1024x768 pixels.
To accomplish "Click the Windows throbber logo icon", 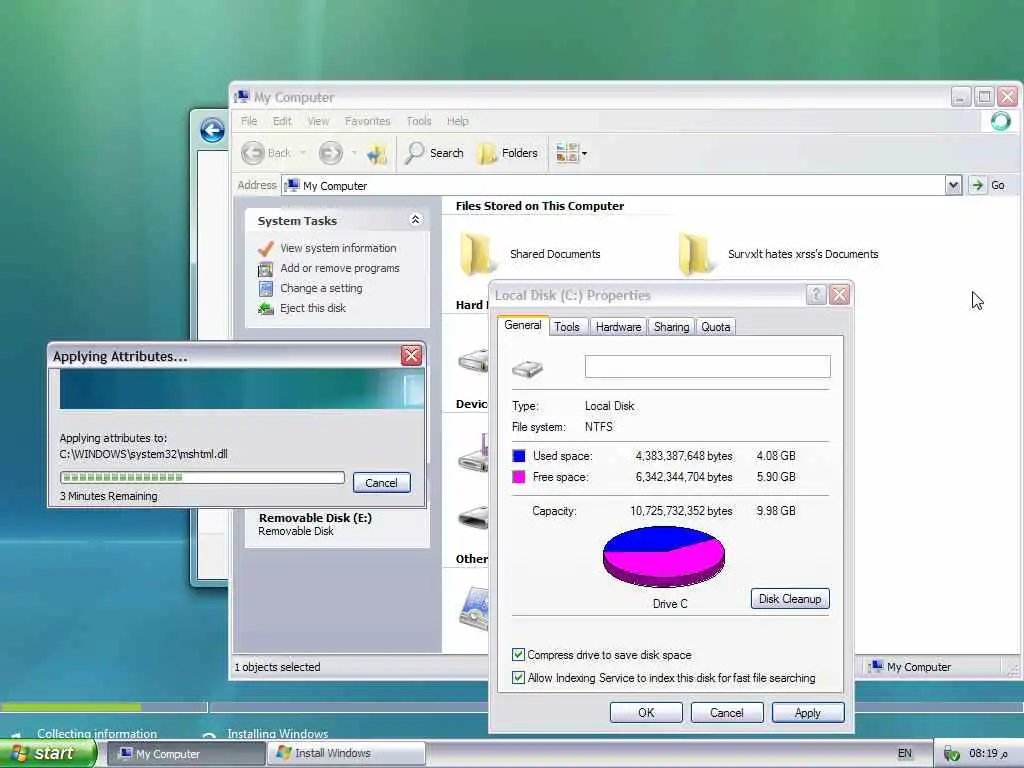I will pyautogui.click(x=1000, y=121).
